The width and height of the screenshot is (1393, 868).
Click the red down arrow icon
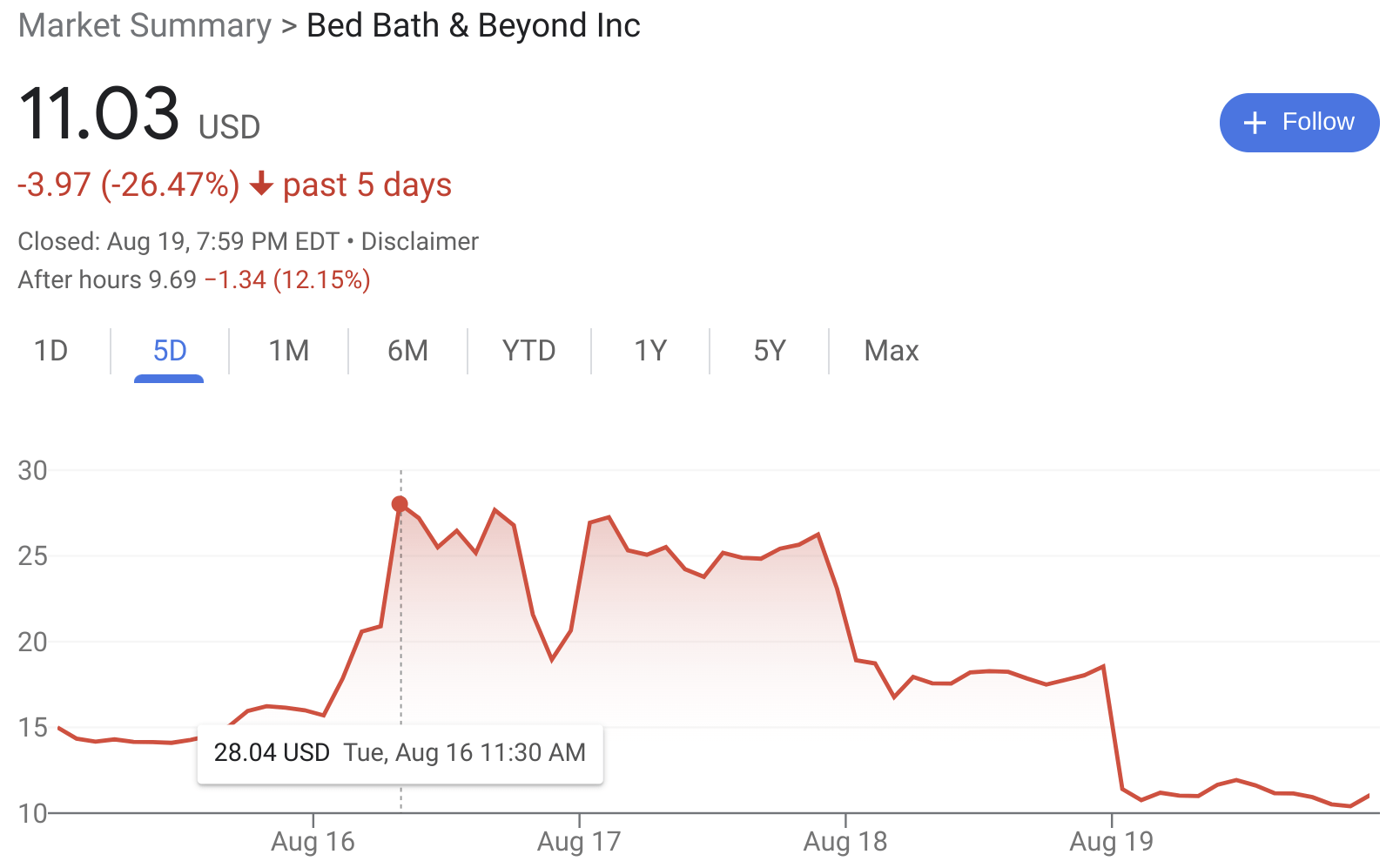coord(261,185)
